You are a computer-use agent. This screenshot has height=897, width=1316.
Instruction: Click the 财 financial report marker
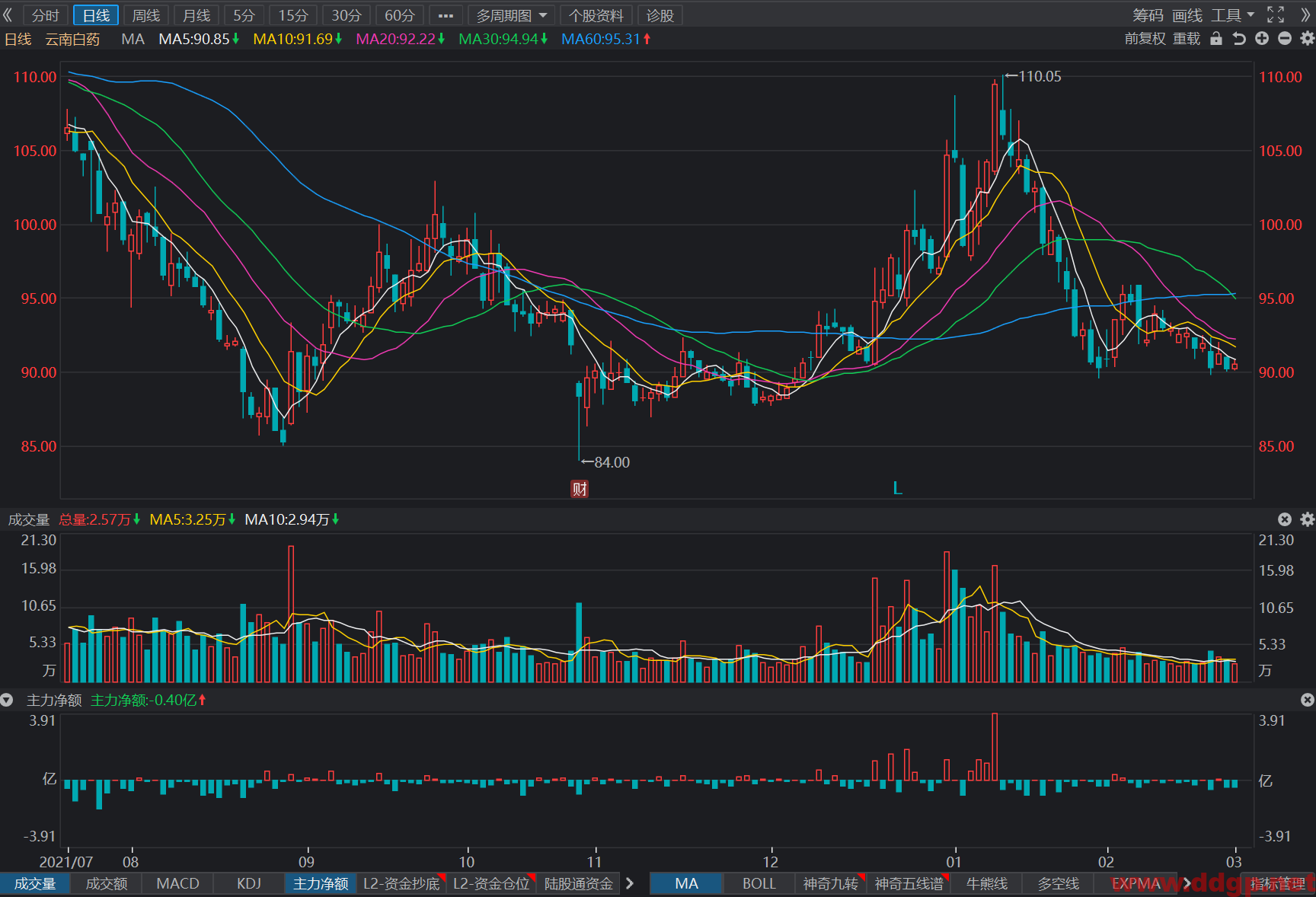580,489
